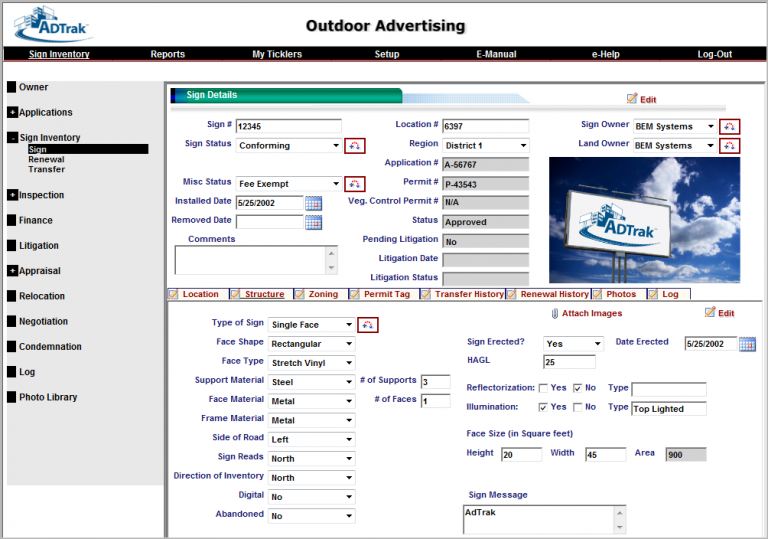Open Sign Owner dropdown
This screenshot has width=768, height=539.
(674, 126)
